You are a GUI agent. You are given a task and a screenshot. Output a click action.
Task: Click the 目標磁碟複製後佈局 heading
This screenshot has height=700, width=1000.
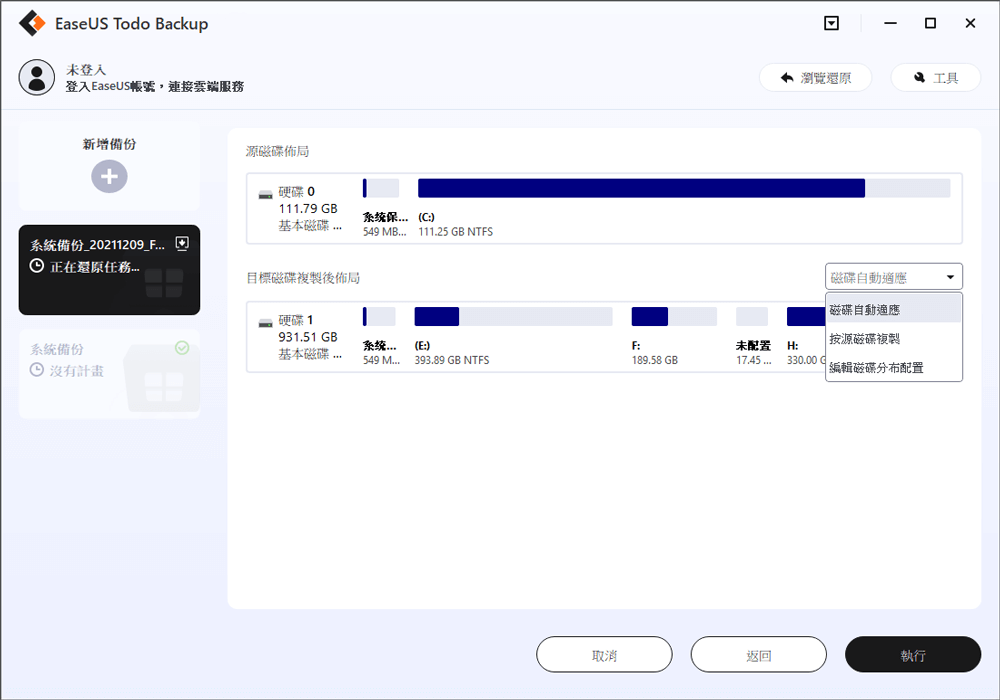point(303,277)
